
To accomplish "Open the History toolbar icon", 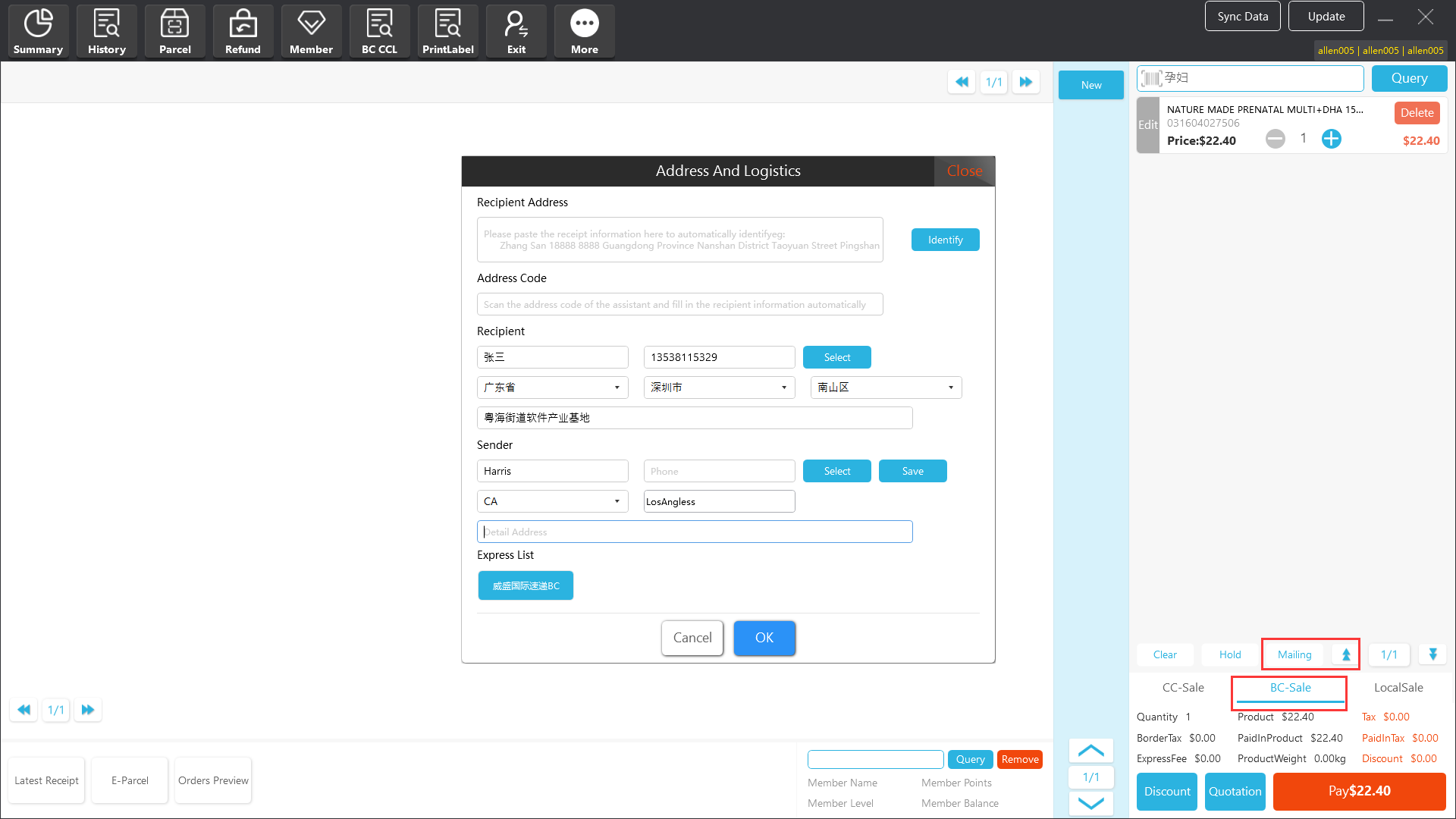I will click(106, 31).
